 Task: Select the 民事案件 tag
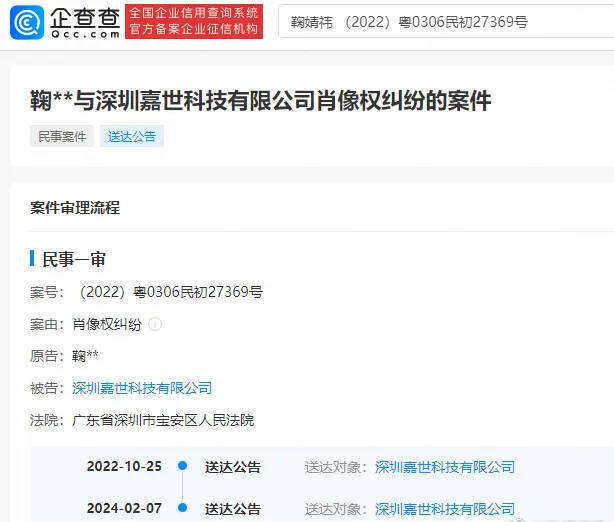point(62,136)
